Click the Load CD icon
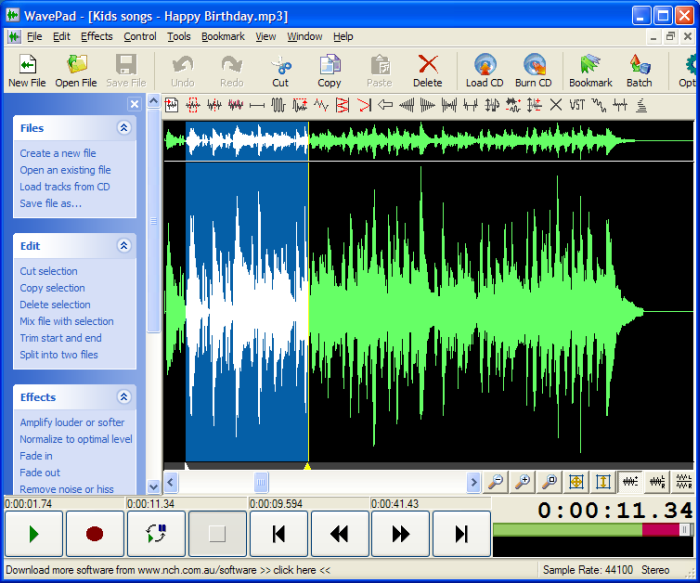 [485, 71]
